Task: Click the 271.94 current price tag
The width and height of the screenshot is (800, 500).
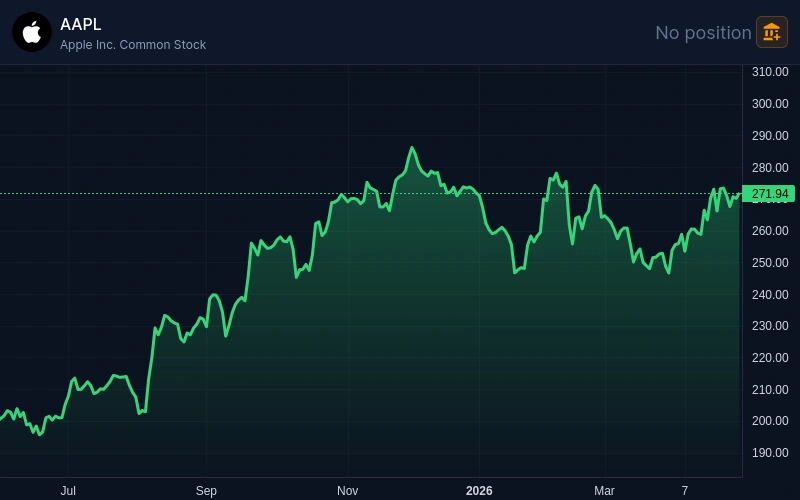Action: pyautogui.click(x=768, y=194)
